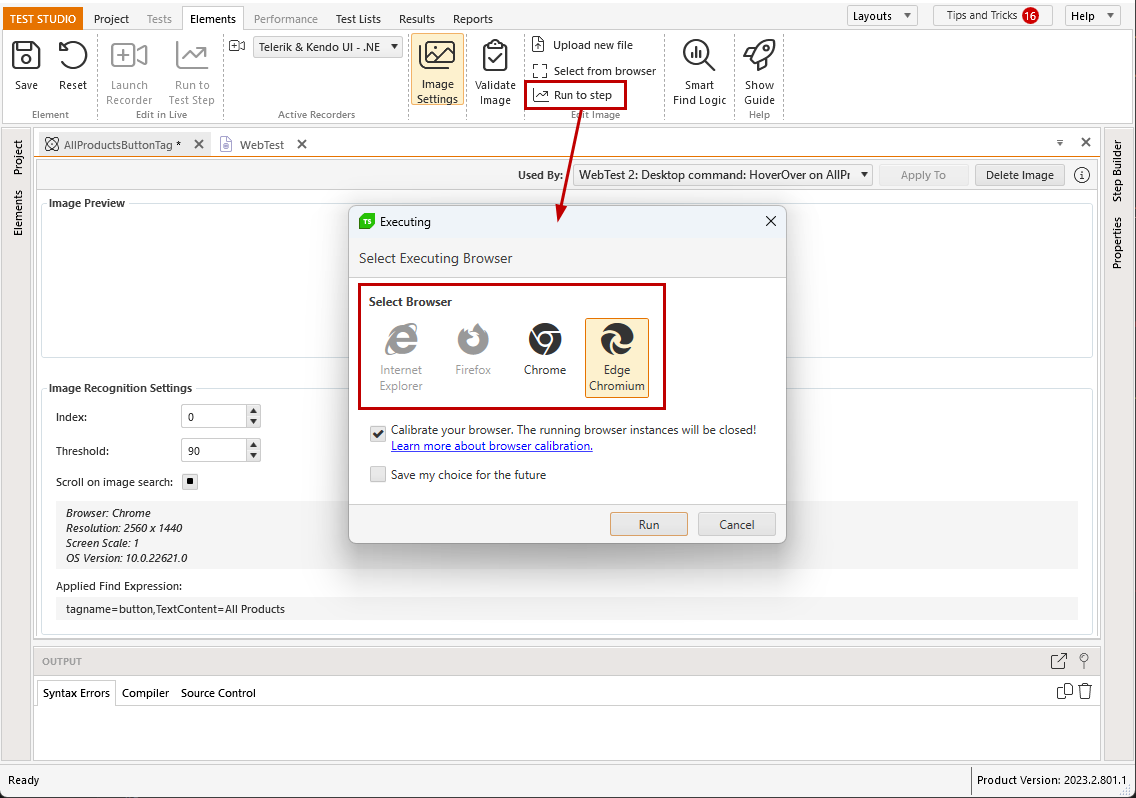
Task: Open the tab list dropdown arrow
Action: tap(1060, 143)
